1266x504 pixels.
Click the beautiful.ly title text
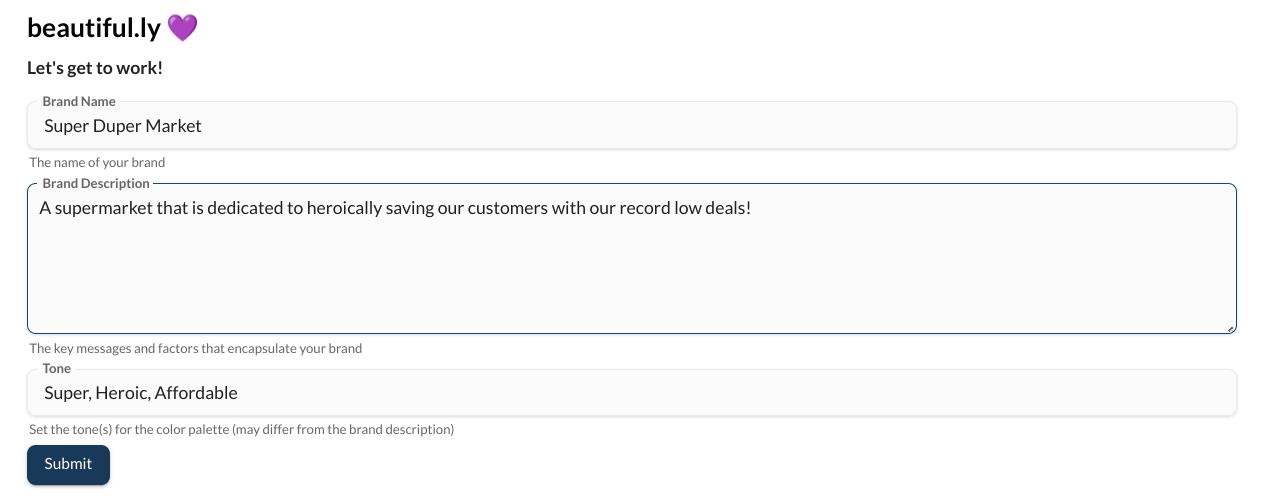click(94, 28)
